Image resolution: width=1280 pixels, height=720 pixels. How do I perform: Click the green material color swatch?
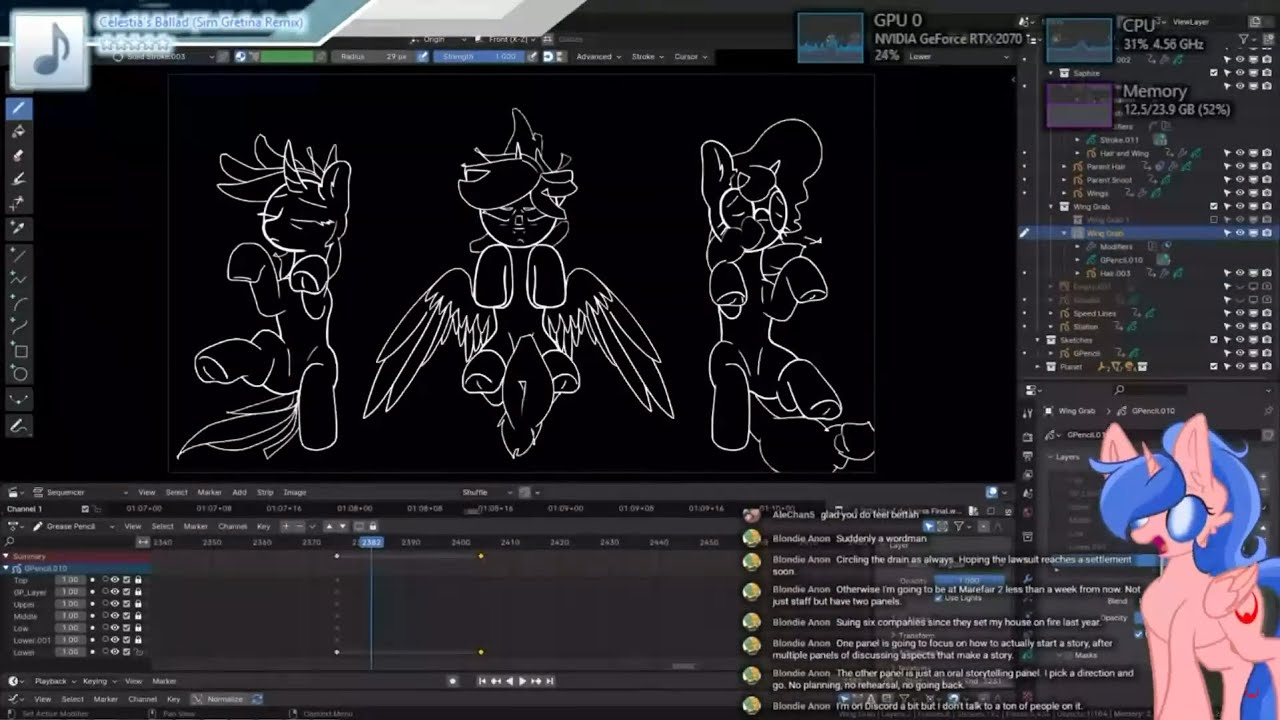point(286,57)
